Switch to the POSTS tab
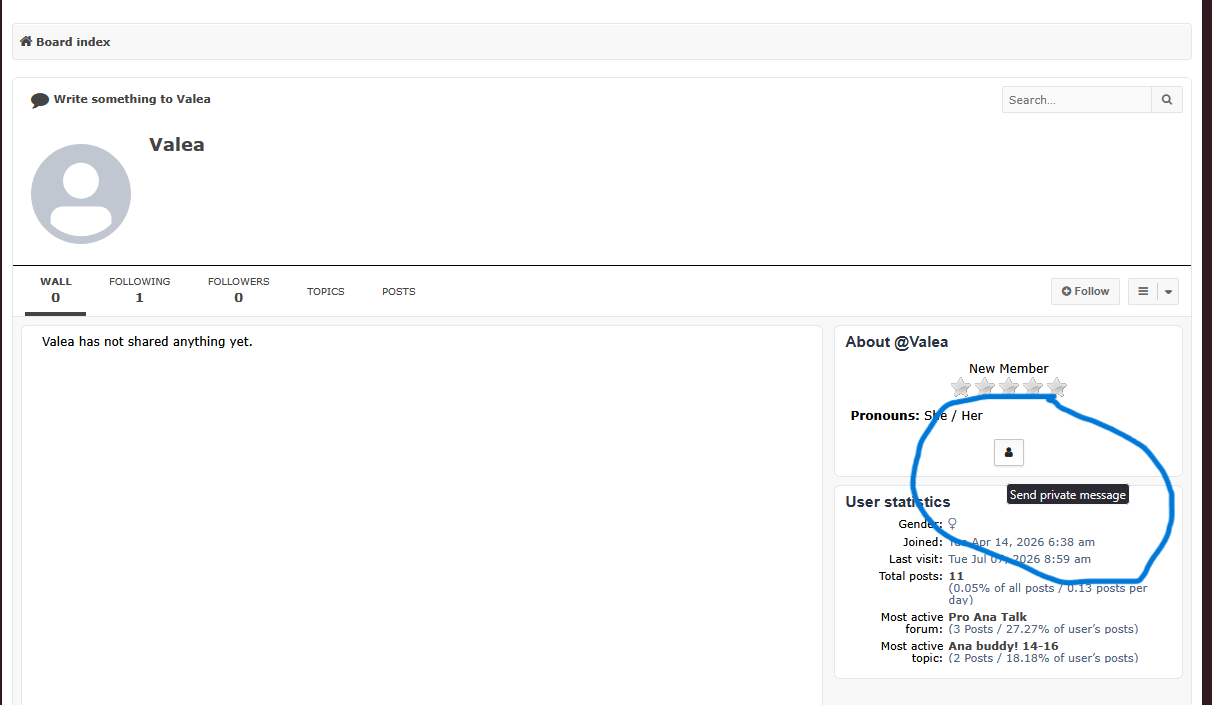This screenshot has width=1212, height=705. pos(399,292)
